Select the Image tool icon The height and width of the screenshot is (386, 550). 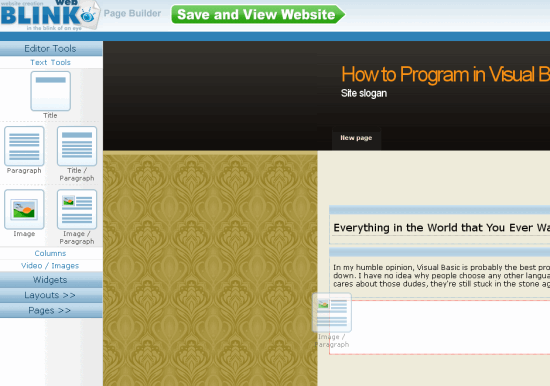point(24,209)
